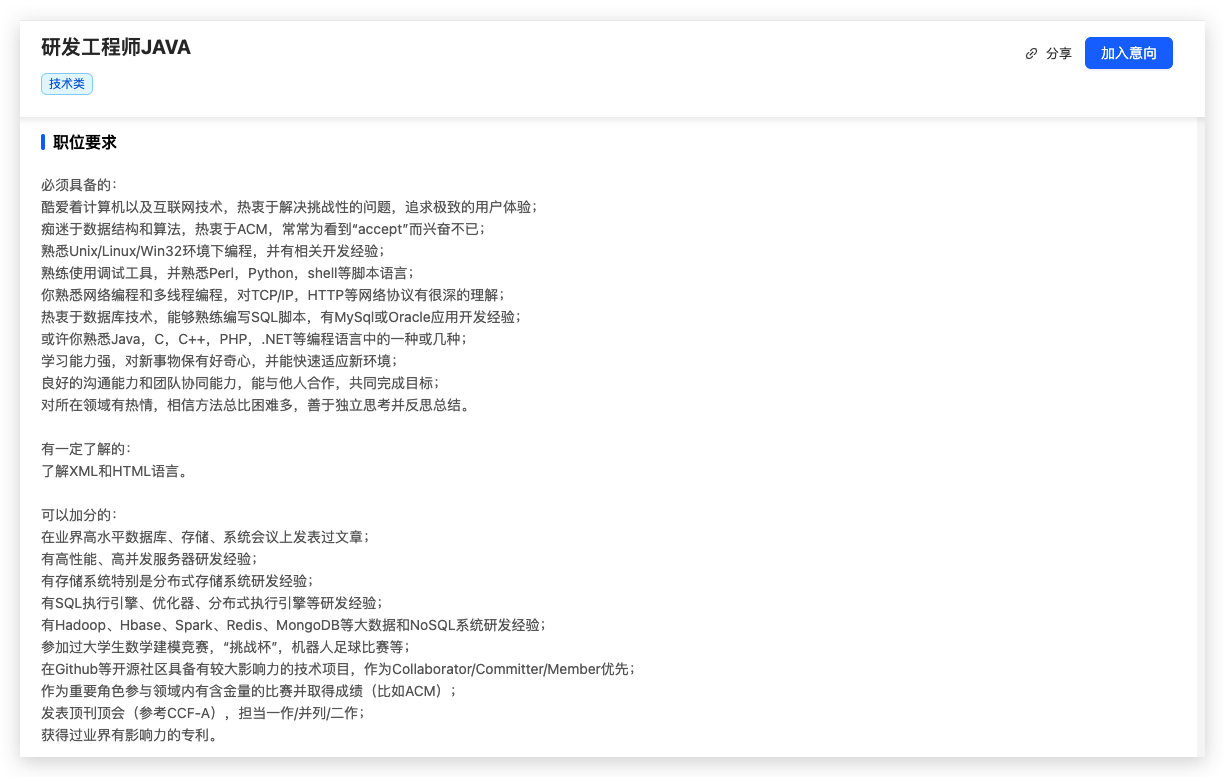Click the line listing Java, C, C++, PHP, .NET
1225x777 pixels.
pyautogui.click(x=254, y=339)
